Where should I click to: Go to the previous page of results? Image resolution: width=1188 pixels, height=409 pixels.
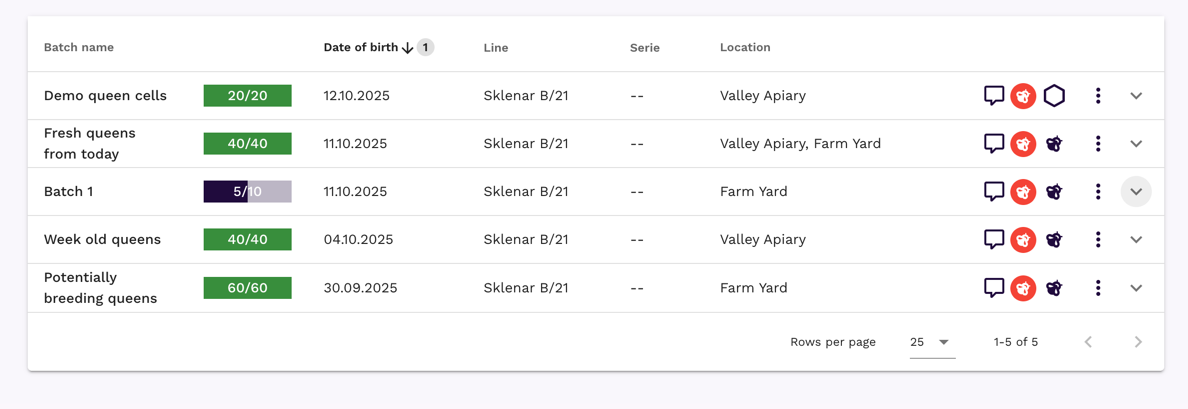[x=1088, y=342]
